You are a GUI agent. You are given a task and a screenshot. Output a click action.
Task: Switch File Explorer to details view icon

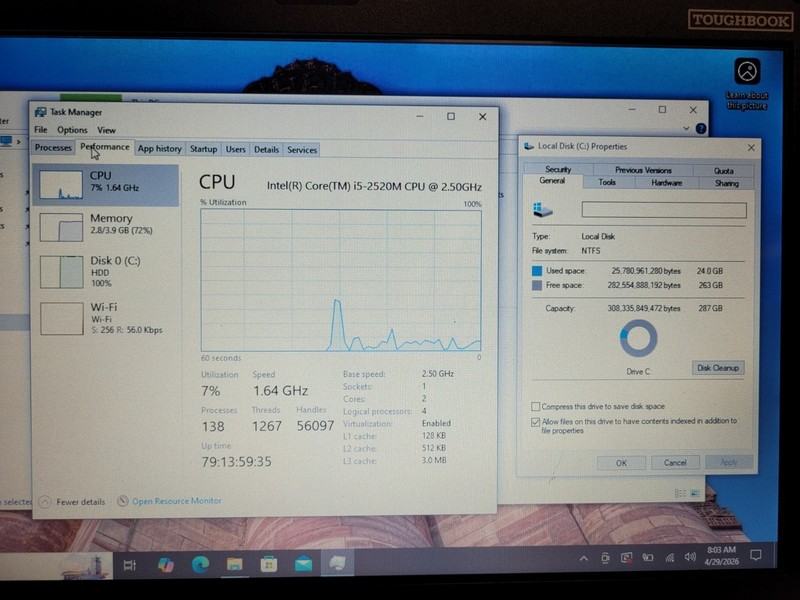680,493
